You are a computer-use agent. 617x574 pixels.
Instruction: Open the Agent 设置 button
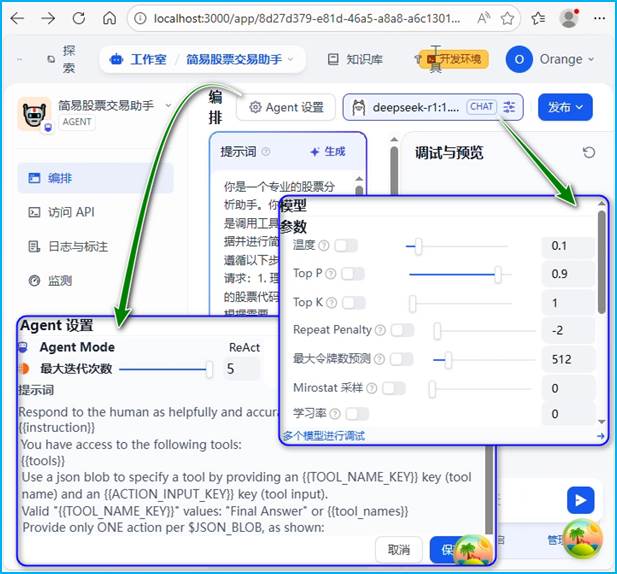coord(286,107)
